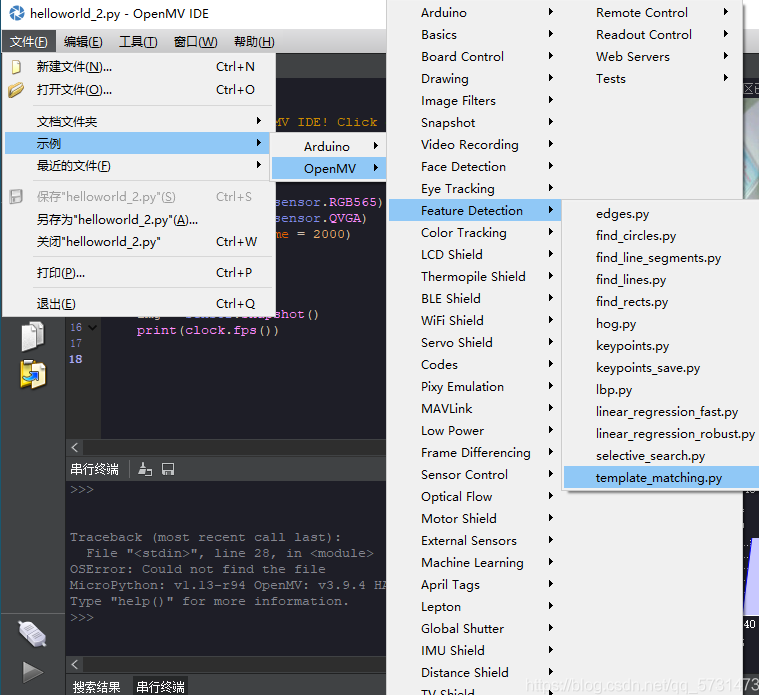Open selective_search.py example
Image resolution: width=759 pixels, height=695 pixels.
click(661, 455)
